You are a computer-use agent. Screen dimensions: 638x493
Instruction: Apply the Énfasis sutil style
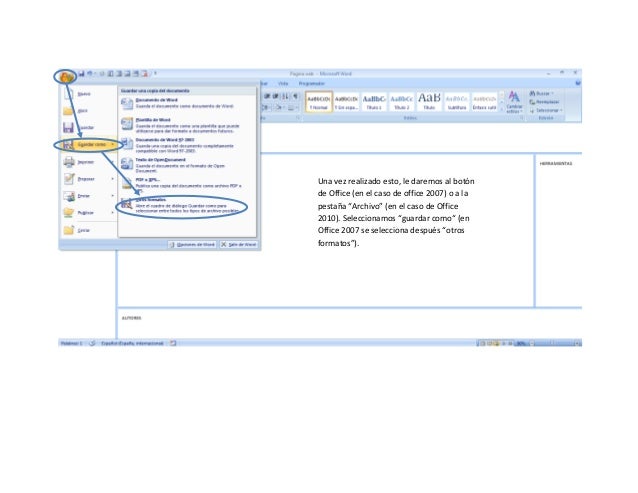[x=485, y=102]
